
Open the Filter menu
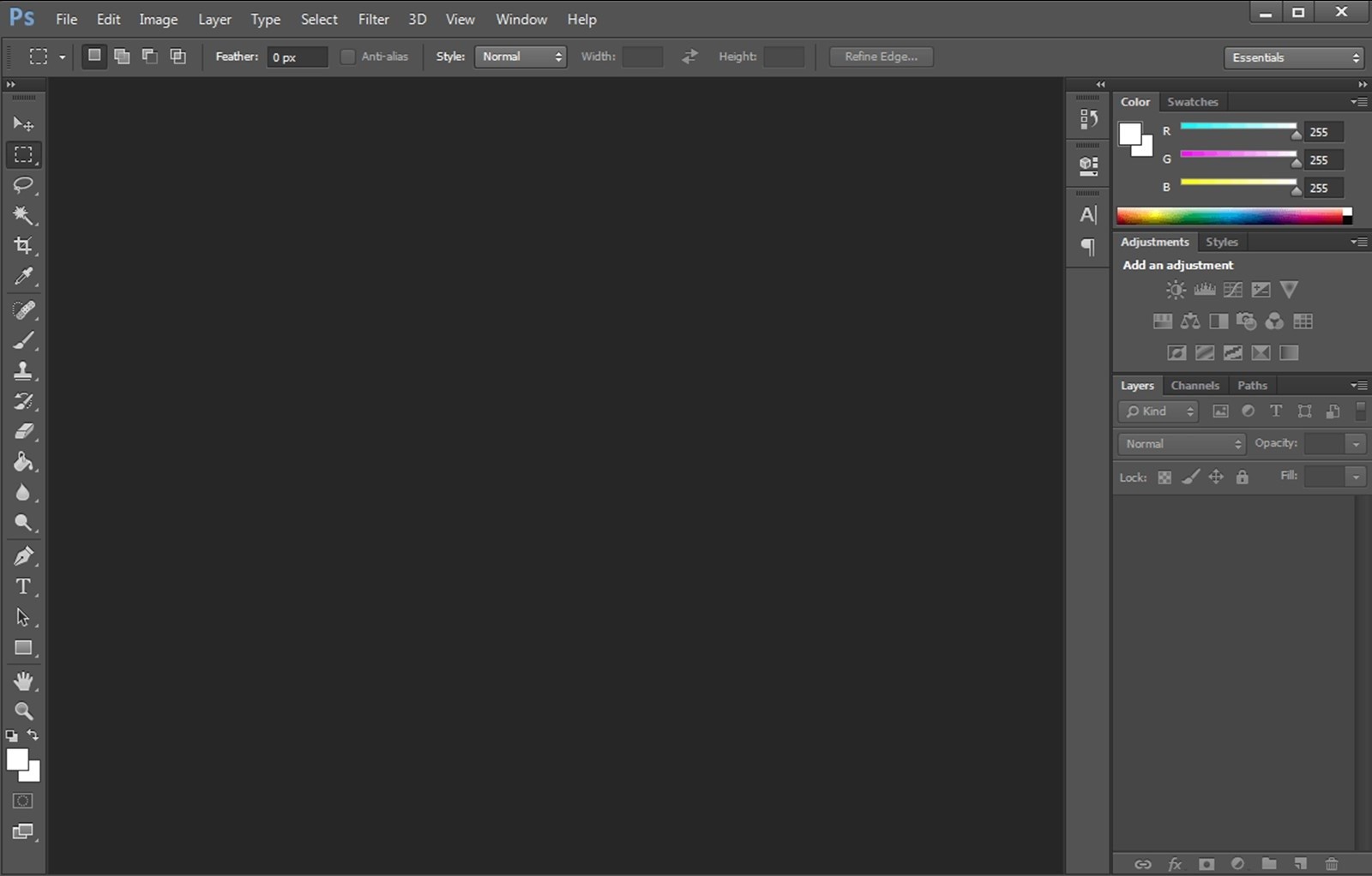[x=373, y=19]
